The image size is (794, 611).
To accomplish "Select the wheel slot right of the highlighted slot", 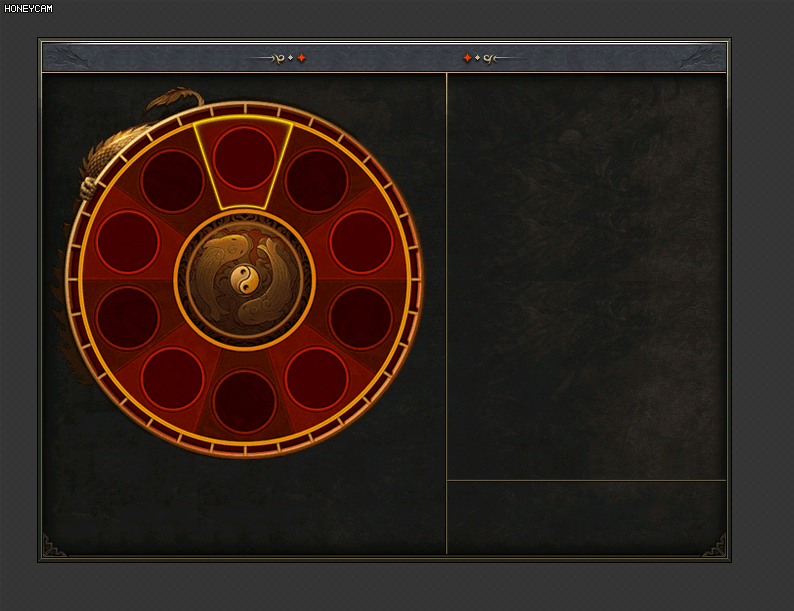I will [x=316, y=181].
